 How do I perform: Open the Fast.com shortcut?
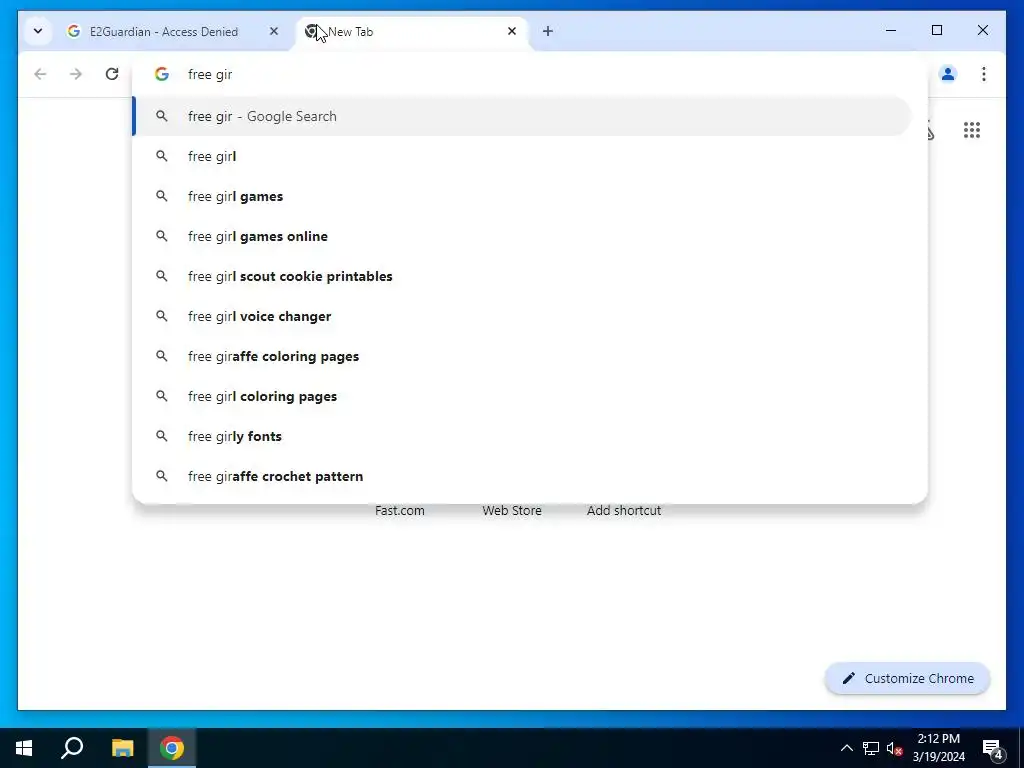point(400,511)
